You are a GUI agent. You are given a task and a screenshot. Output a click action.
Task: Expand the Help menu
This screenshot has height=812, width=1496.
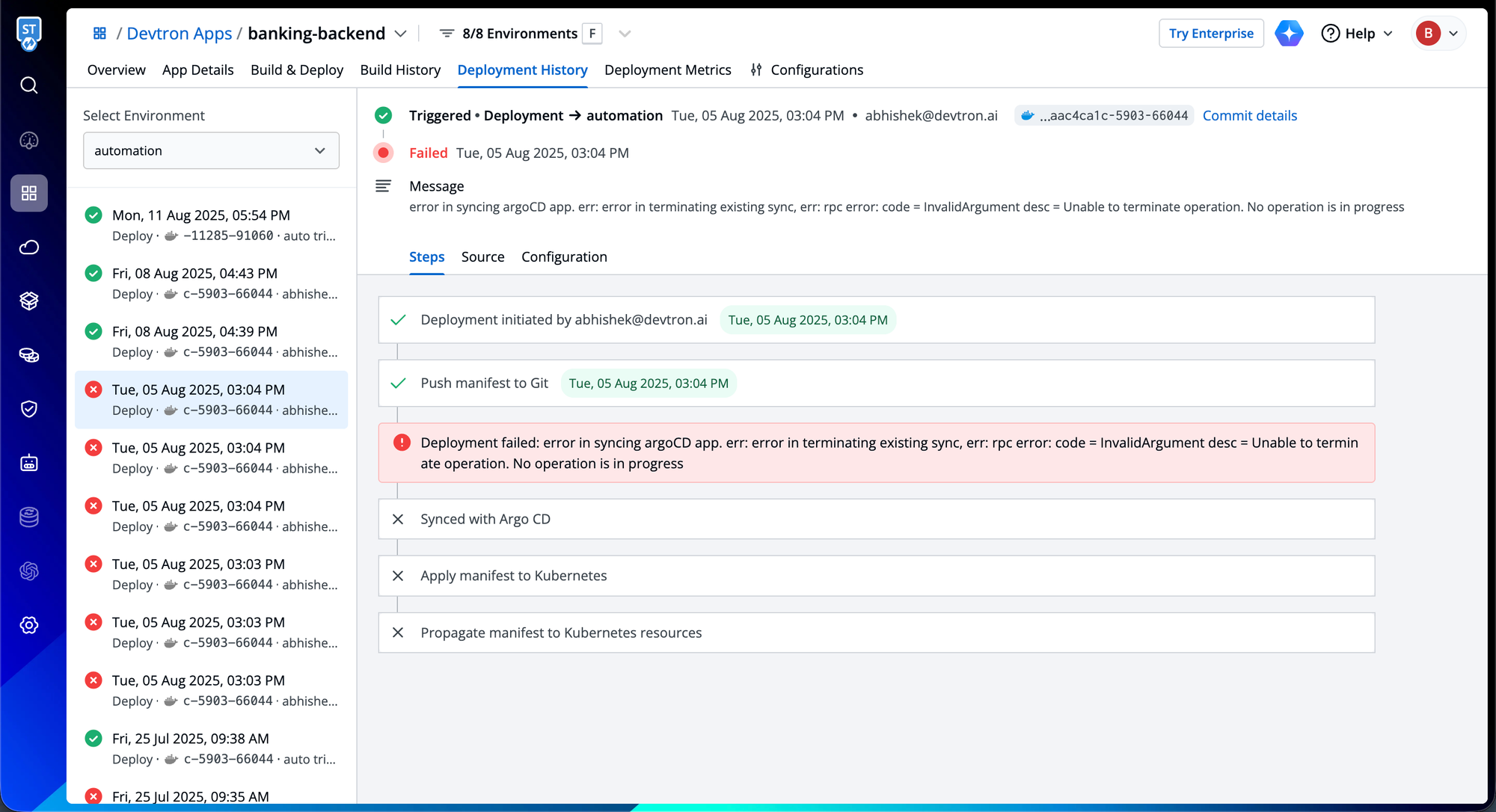pos(1358,34)
